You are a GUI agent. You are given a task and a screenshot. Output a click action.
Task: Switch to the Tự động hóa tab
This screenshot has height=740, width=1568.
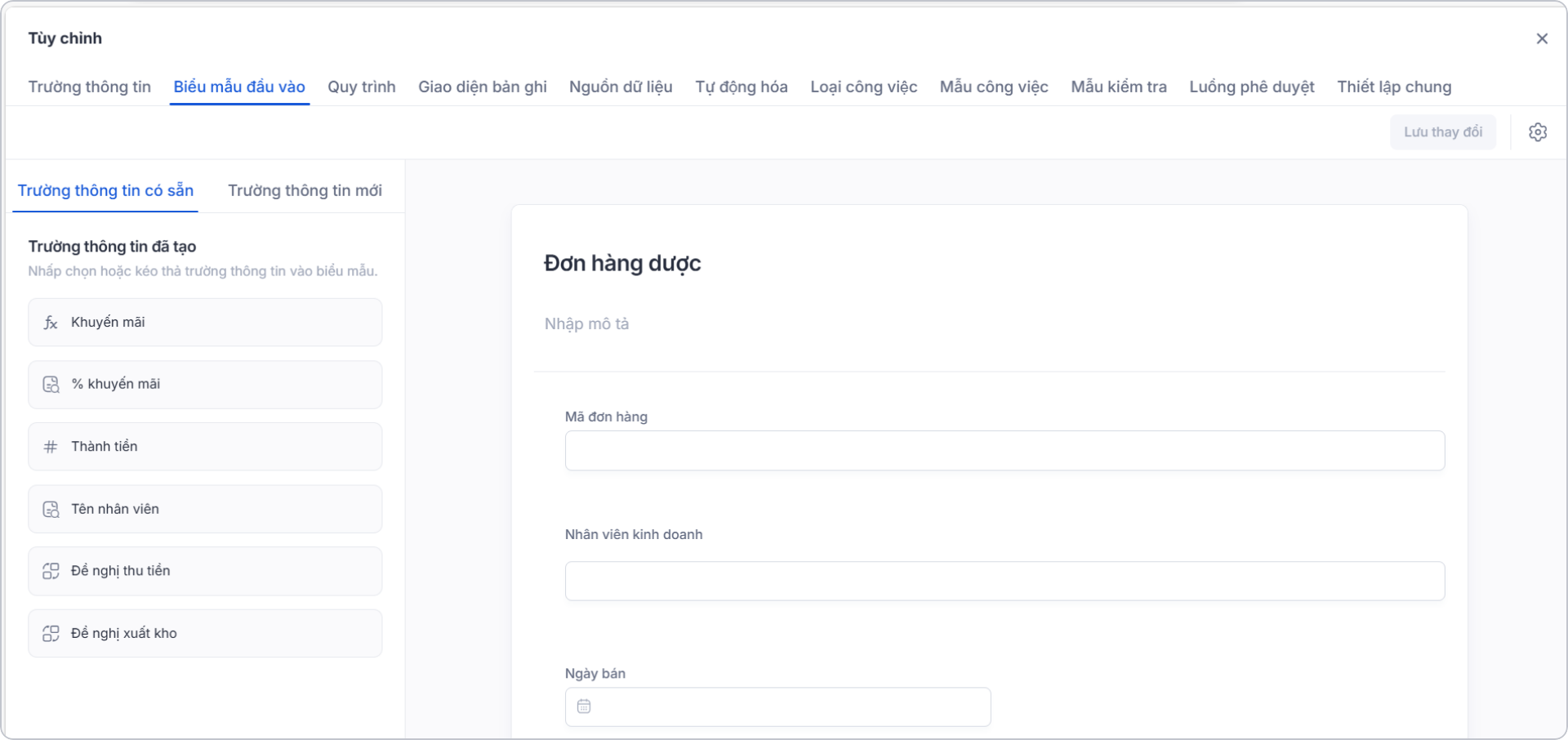pos(742,87)
